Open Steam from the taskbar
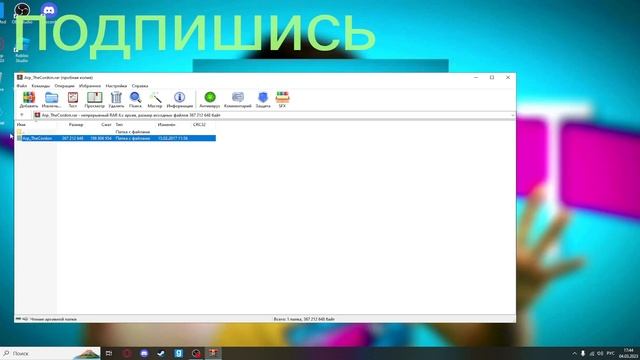Viewport: 640px width, 360px height. coord(161,353)
